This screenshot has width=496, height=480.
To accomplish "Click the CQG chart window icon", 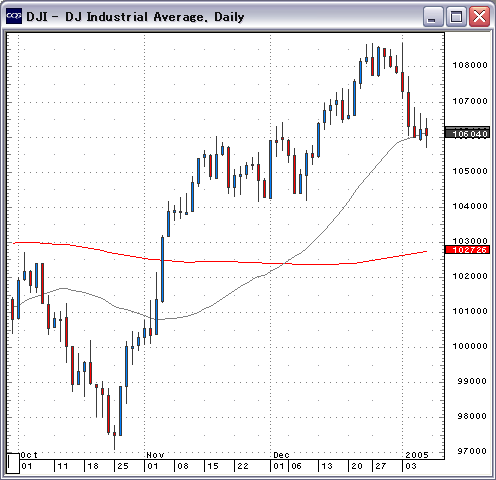I will 14,16.
